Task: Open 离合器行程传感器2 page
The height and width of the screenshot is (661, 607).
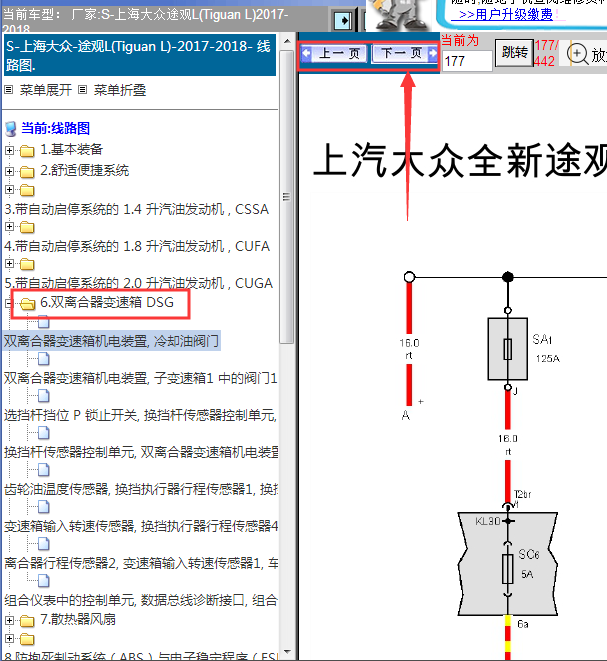Action: click(x=140, y=563)
